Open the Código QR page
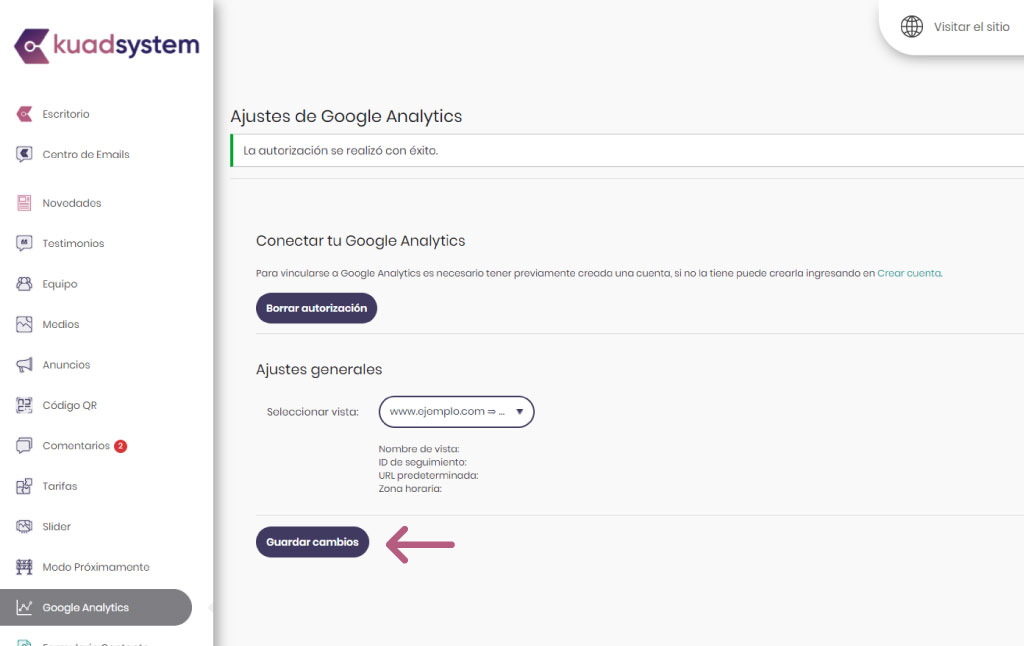The image size is (1024, 646). (69, 406)
